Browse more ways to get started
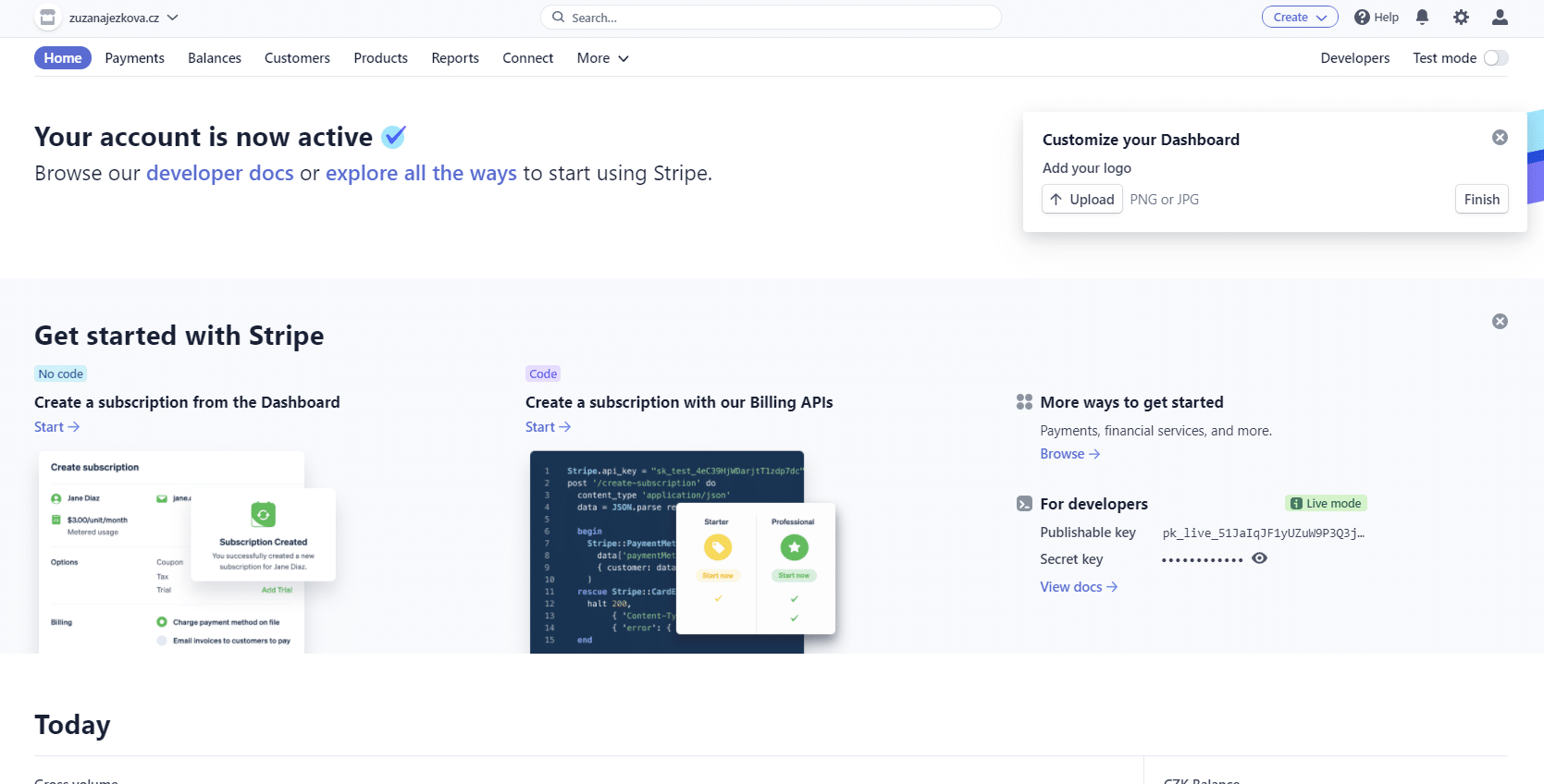Screen dimensions: 1544x784 [1069, 454]
